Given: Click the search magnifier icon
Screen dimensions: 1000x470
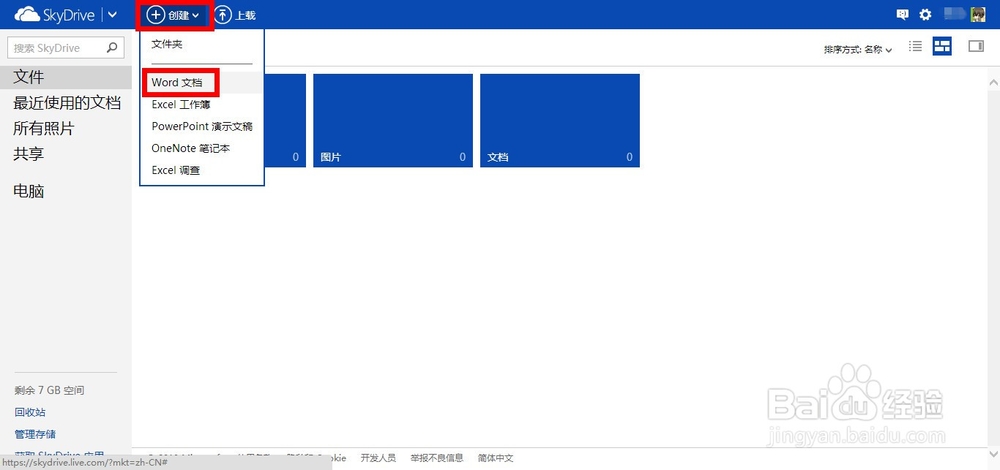Looking at the screenshot, I should 112,47.
